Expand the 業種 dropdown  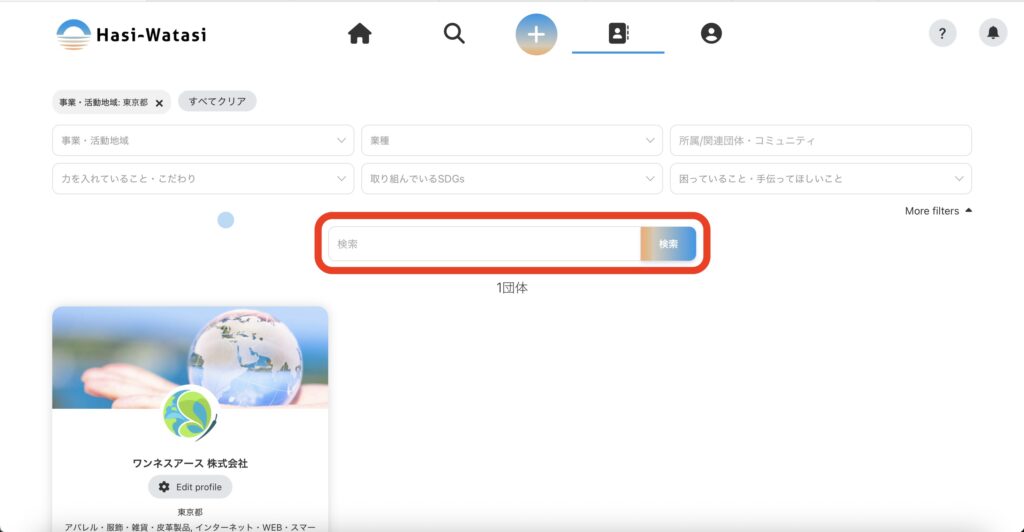point(511,140)
